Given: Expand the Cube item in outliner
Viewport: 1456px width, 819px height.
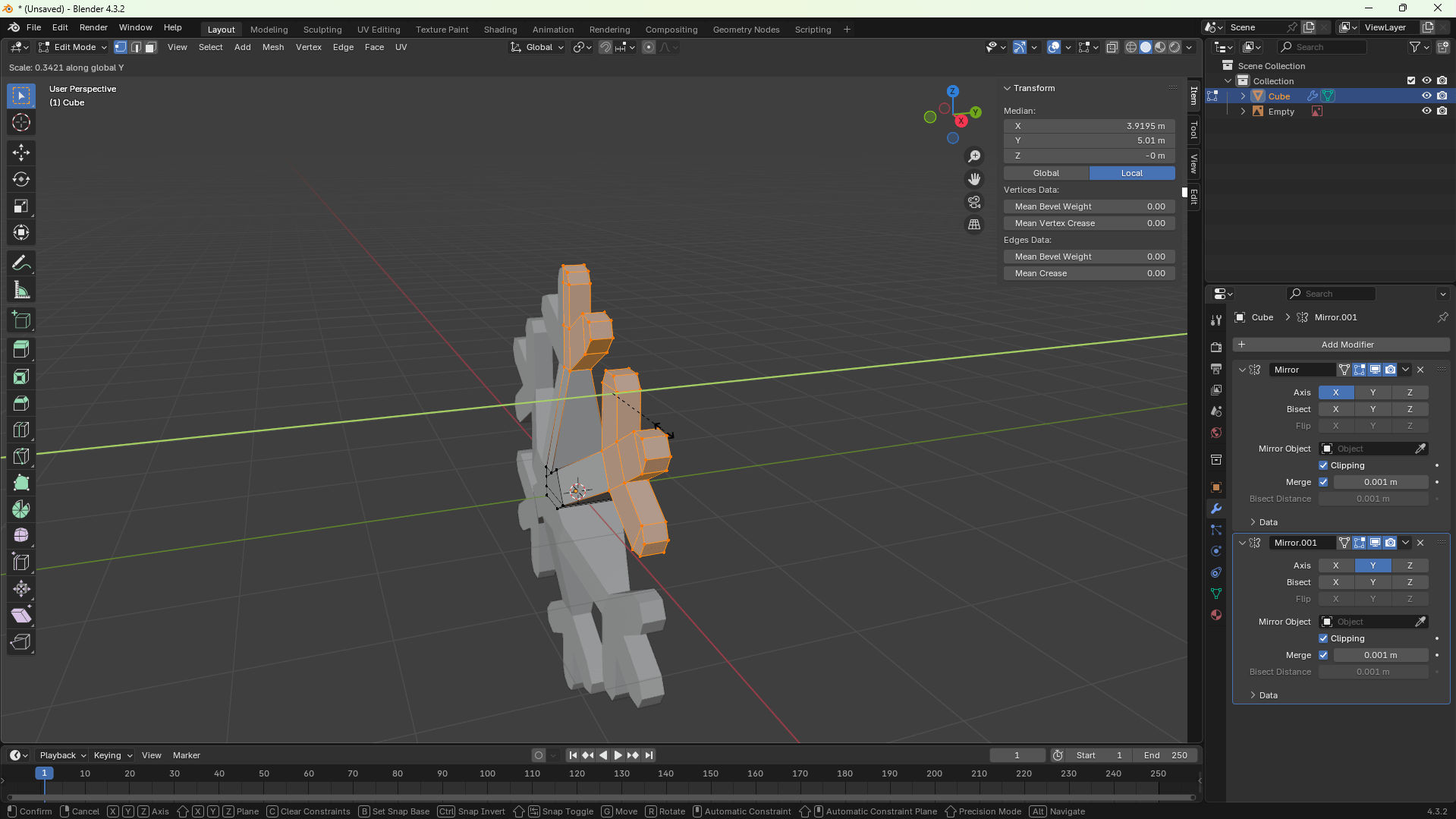Looking at the screenshot, I should (x=1243, y=96).
